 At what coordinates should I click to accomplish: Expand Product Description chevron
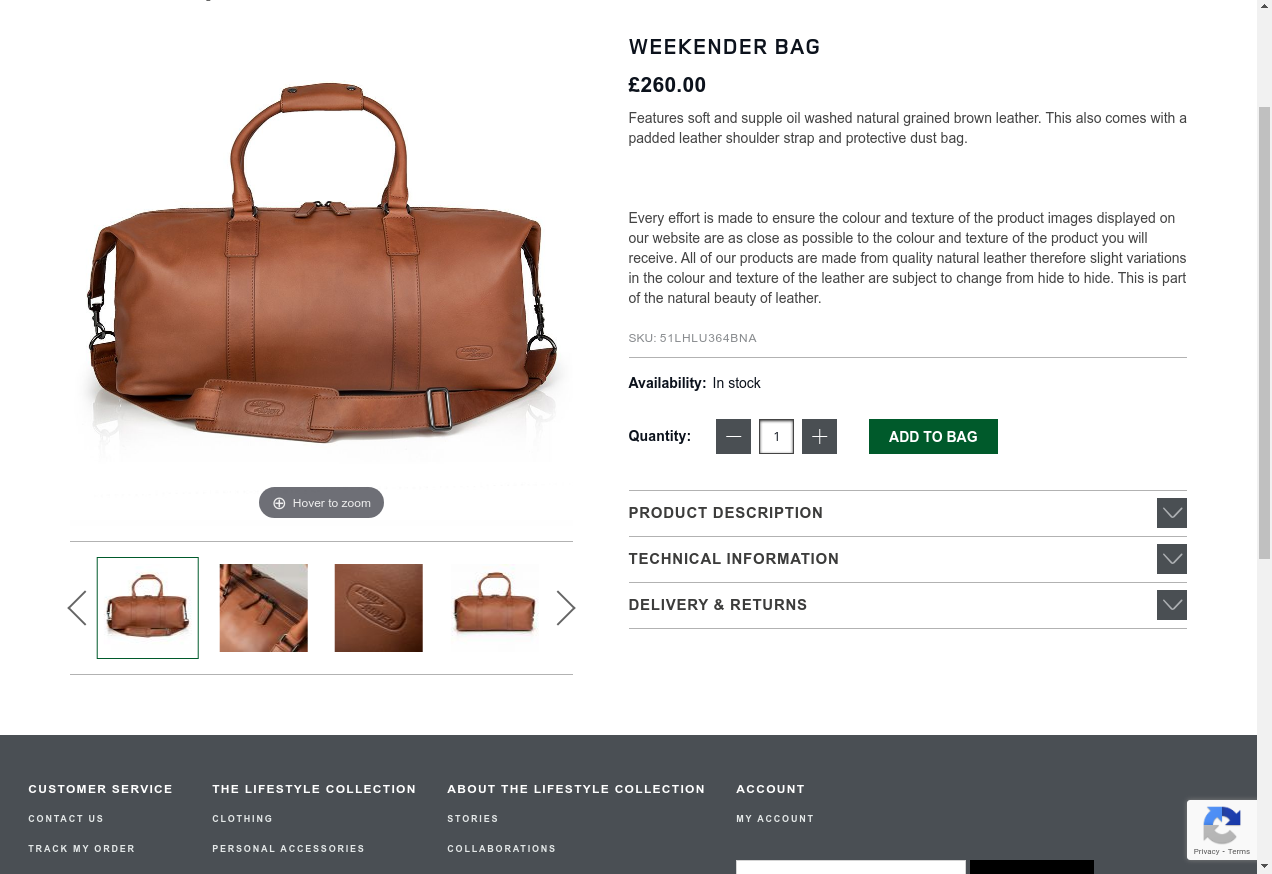(1172, 513)
